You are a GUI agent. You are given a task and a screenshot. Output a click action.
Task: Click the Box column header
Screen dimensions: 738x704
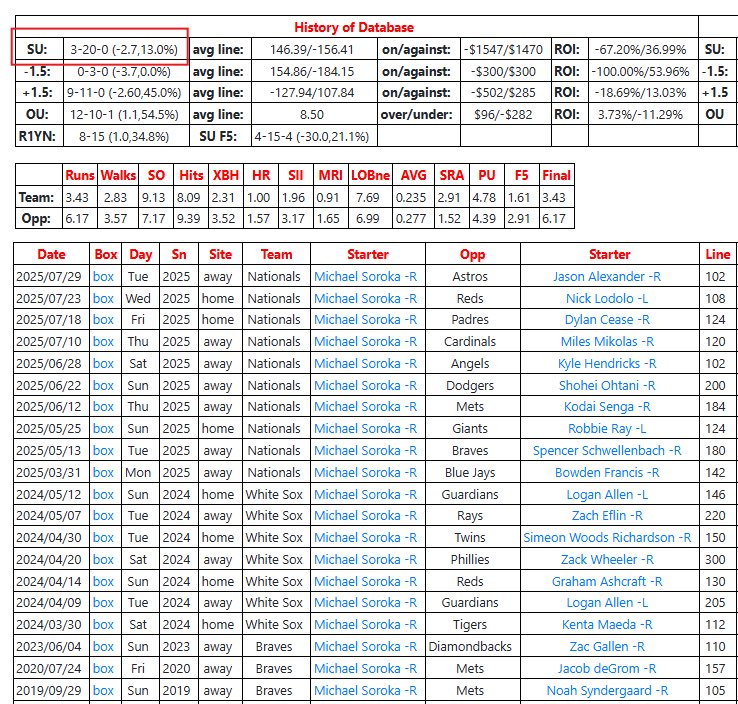click(x=105, y=254)
